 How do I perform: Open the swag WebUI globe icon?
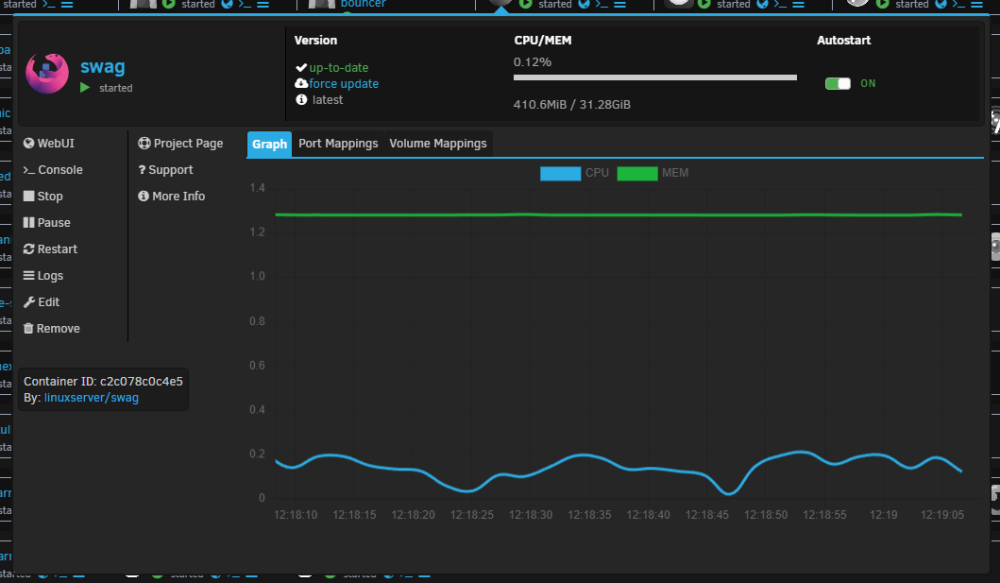29,144
